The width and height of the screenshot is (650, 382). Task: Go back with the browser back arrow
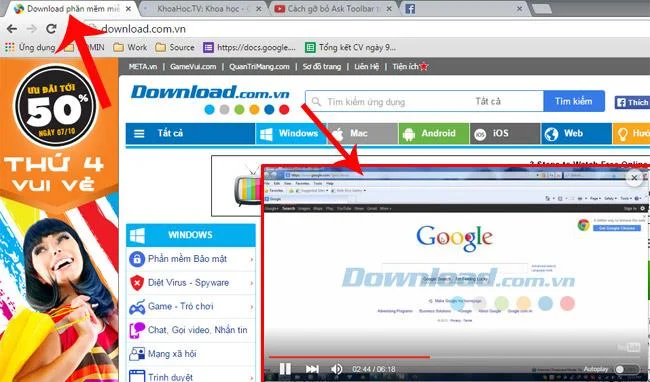tap(12, 29)
